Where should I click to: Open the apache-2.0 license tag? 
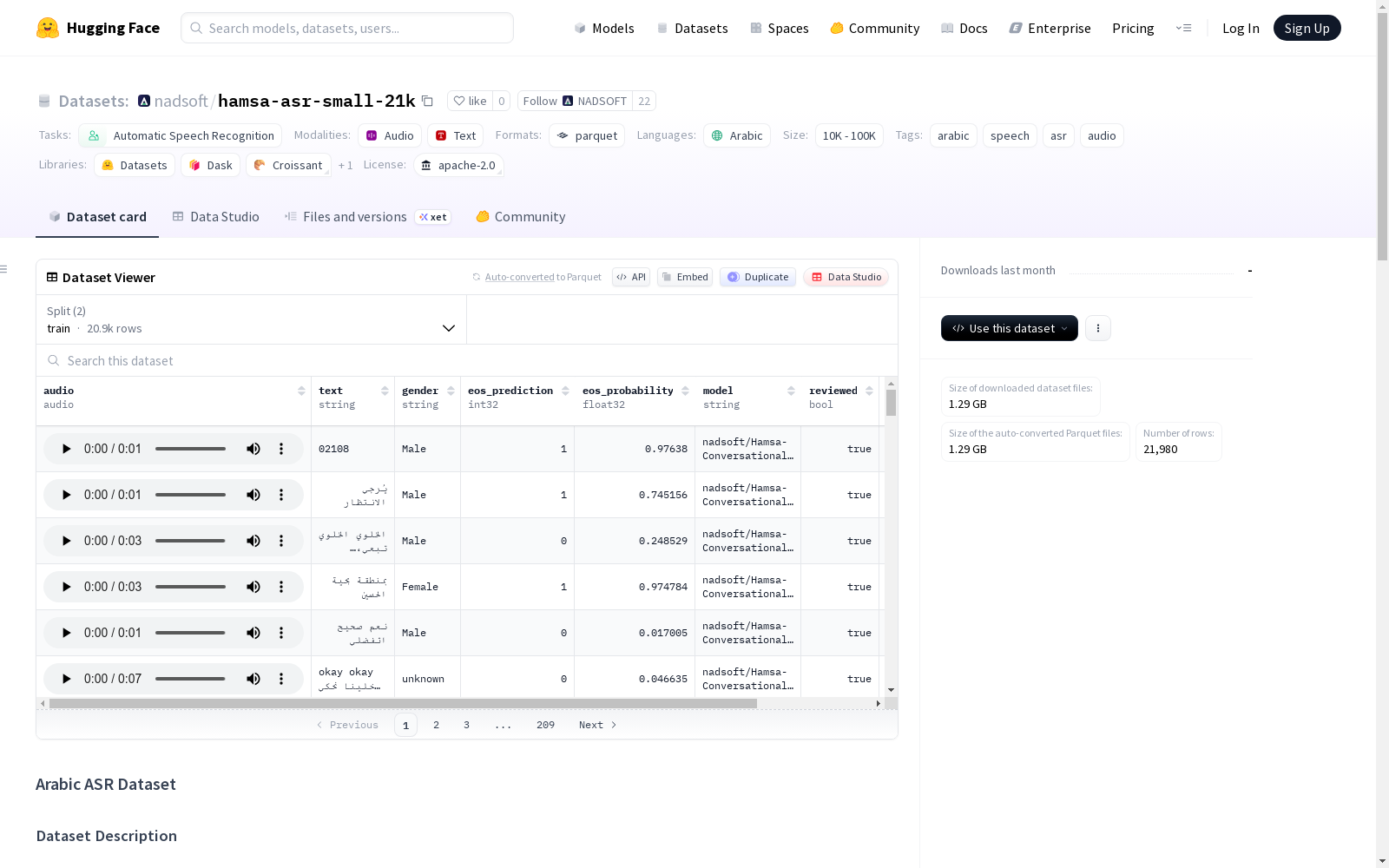[x=458, y=165]
